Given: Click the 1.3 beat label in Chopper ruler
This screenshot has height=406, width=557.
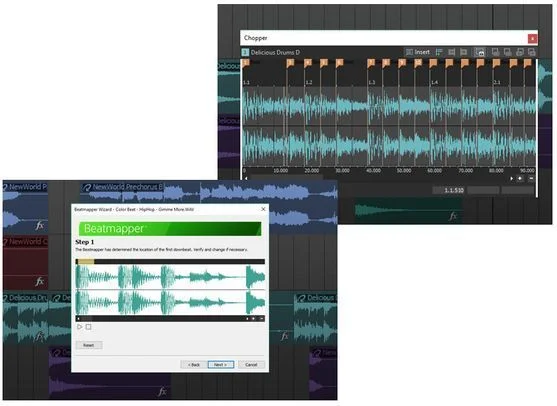Looking at the screenshot, I should [372, 82].
